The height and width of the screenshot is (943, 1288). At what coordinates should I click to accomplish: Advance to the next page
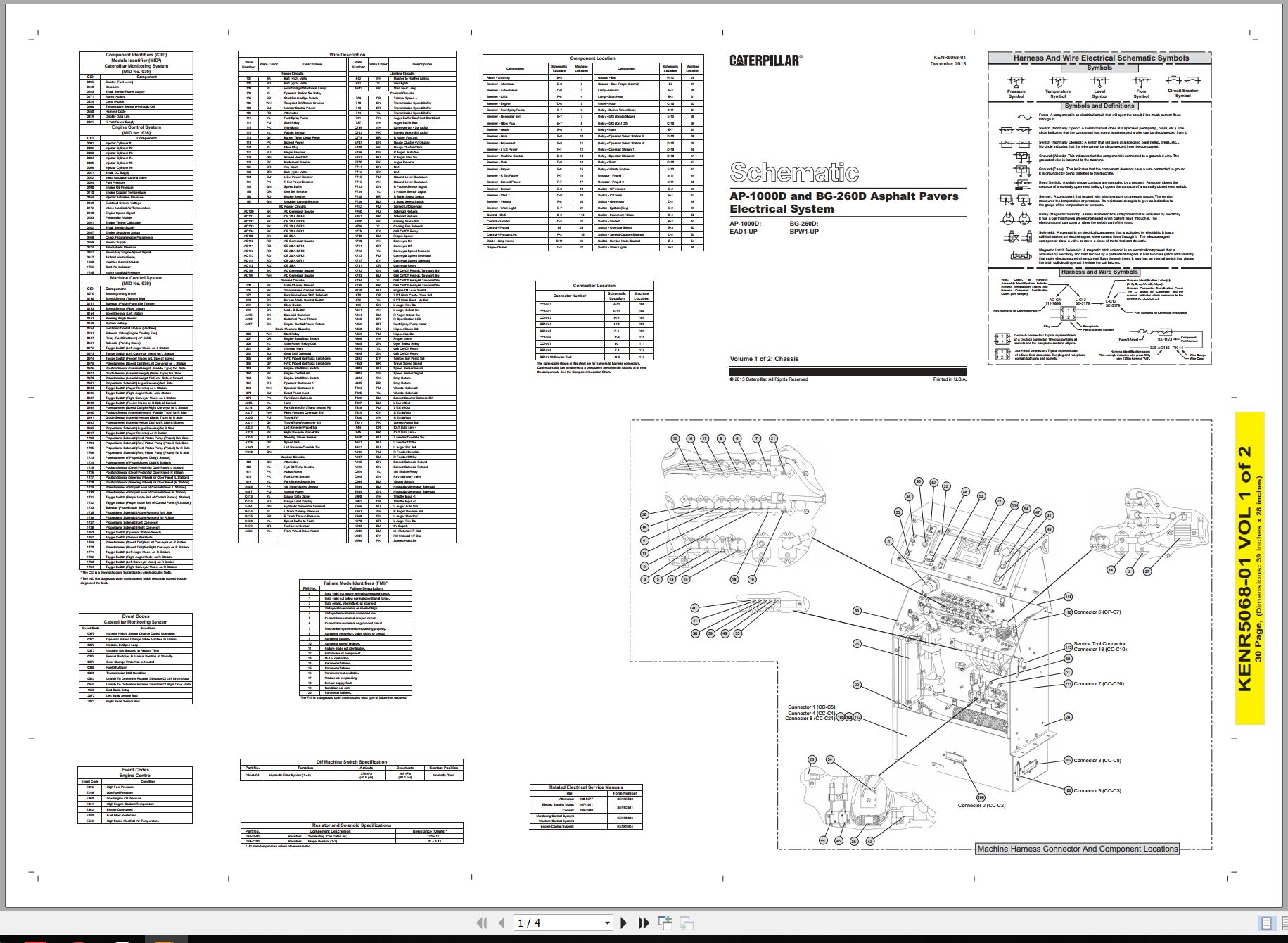tap(623, 923)
